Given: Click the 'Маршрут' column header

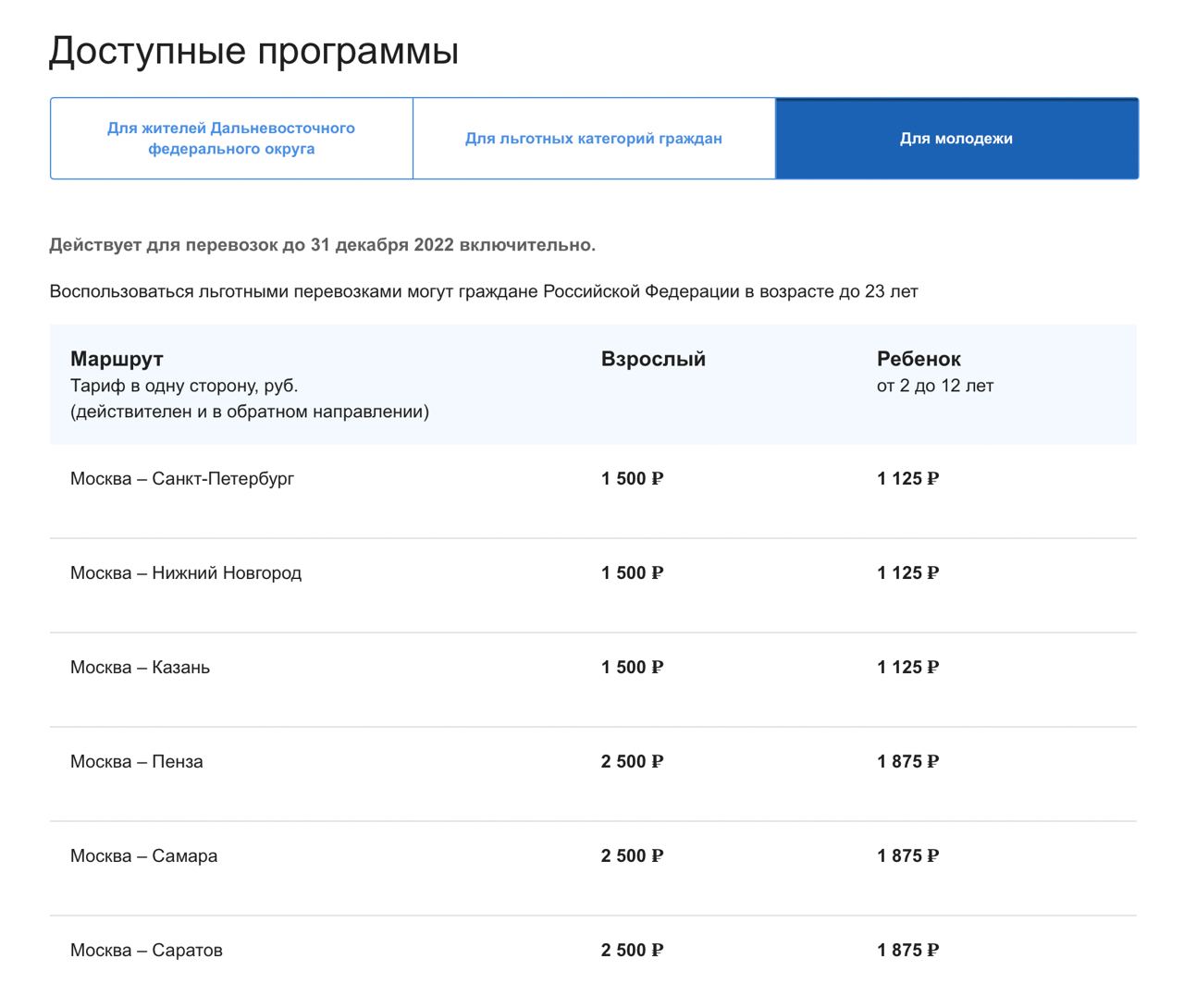Looking at the screenshot, I should coord(117,359).
